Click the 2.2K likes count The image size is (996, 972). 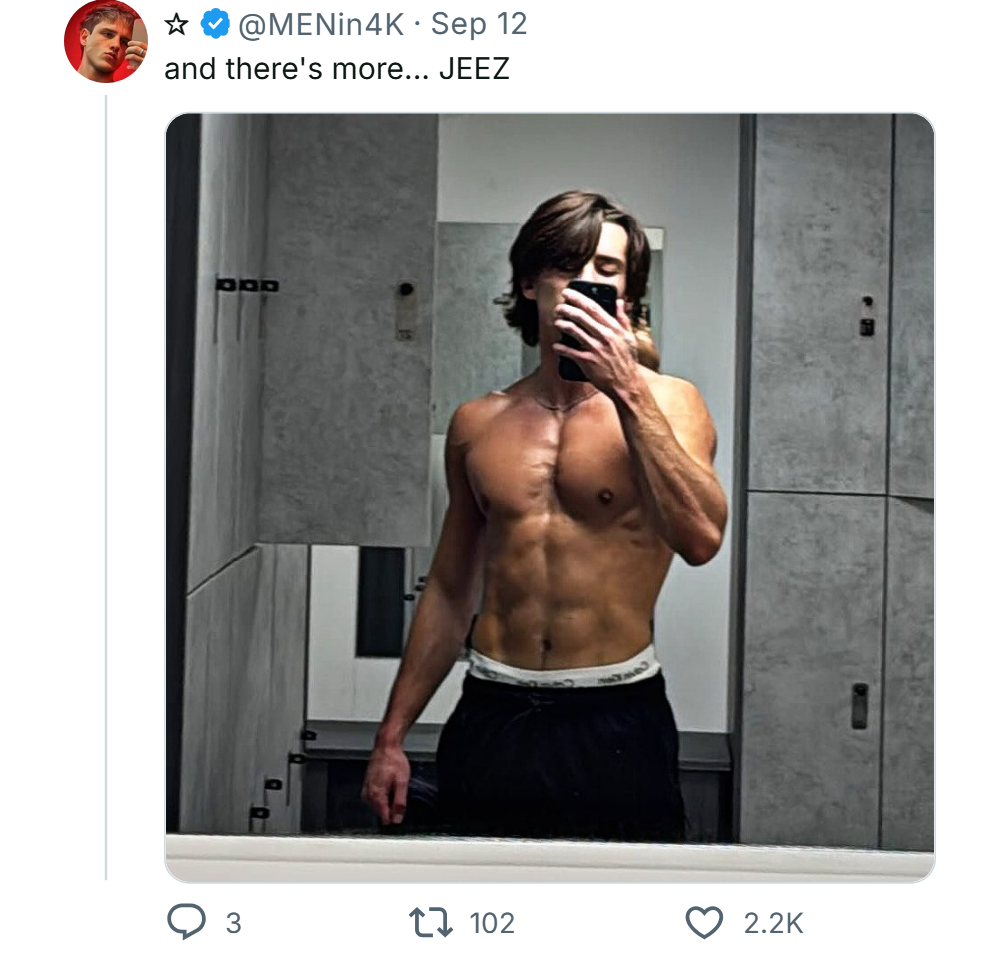[x=773, y=923]
